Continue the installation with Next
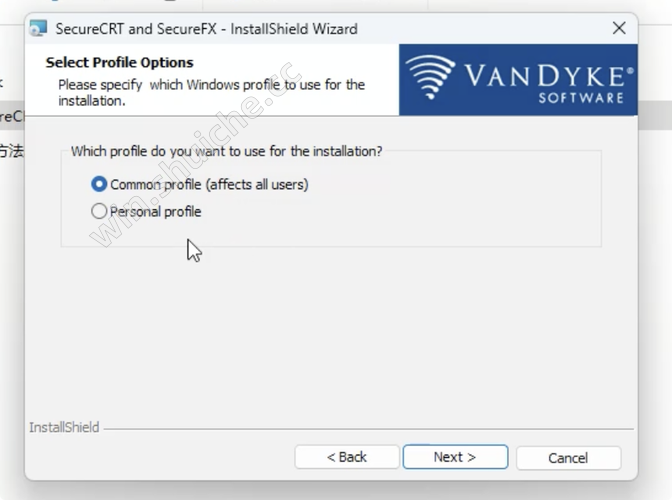 point(455,457)
